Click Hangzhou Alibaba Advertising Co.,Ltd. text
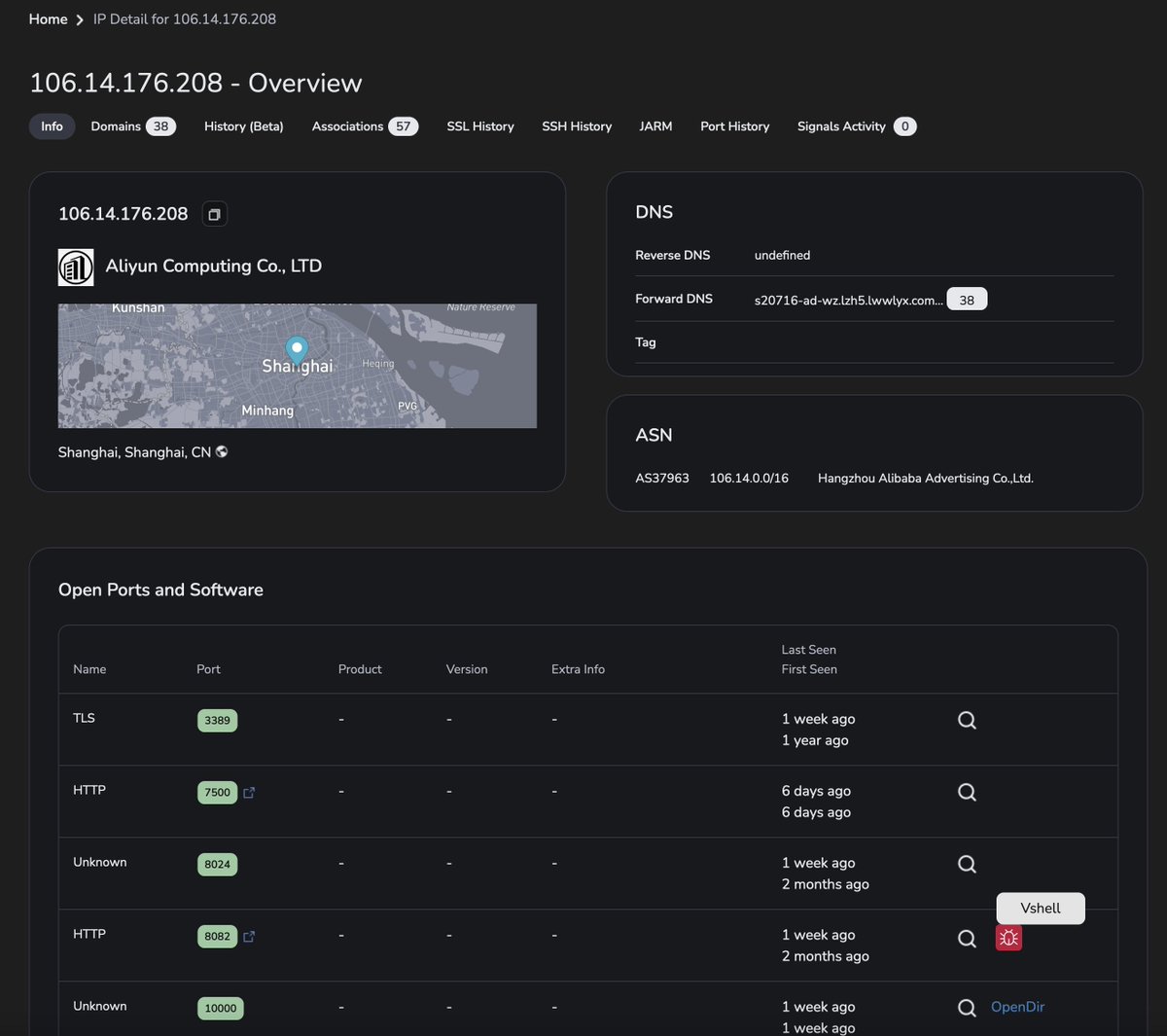The height and width of the screenshot is (1036, 1167). (926, 479)
